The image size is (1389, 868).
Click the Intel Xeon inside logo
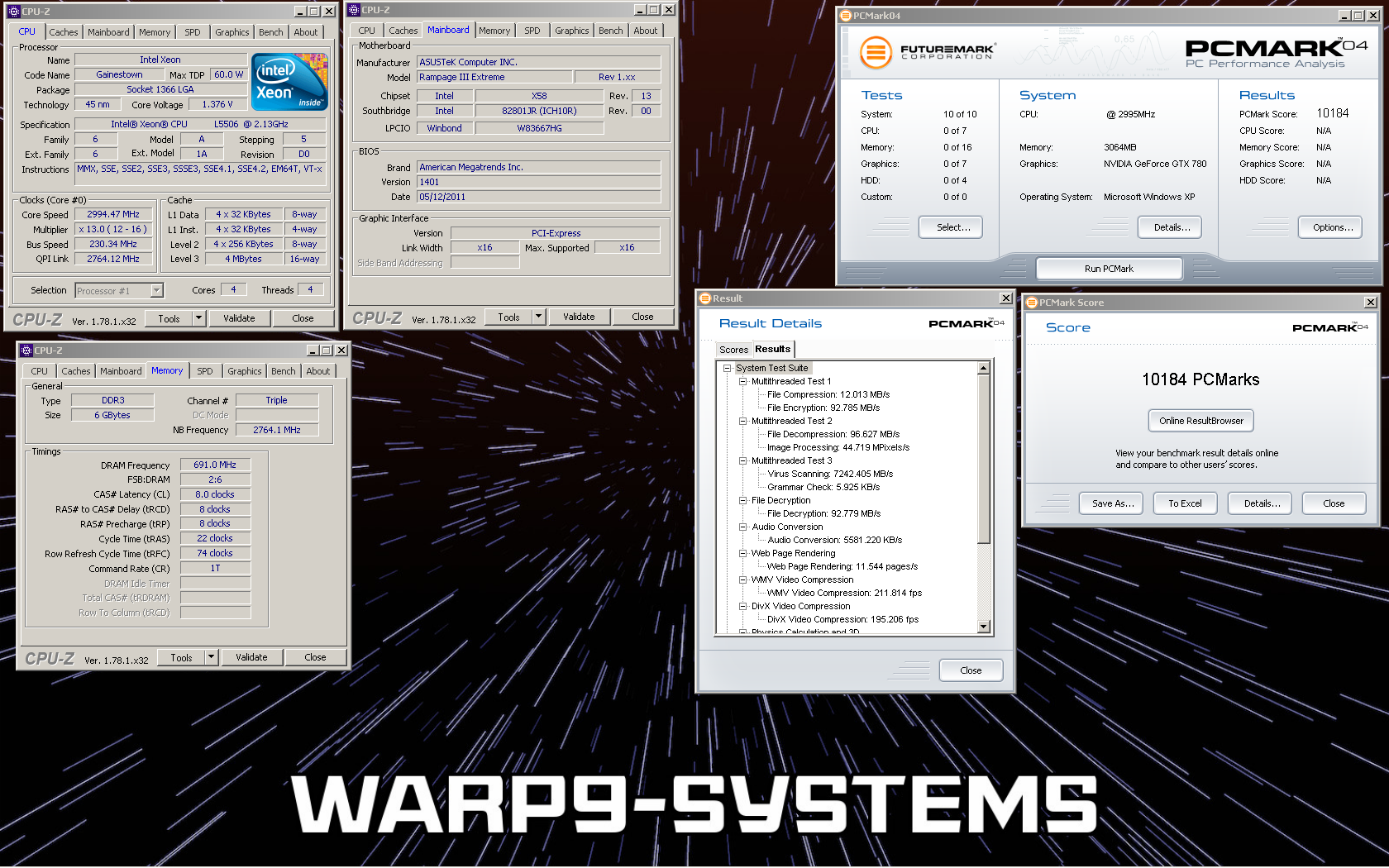289,82
